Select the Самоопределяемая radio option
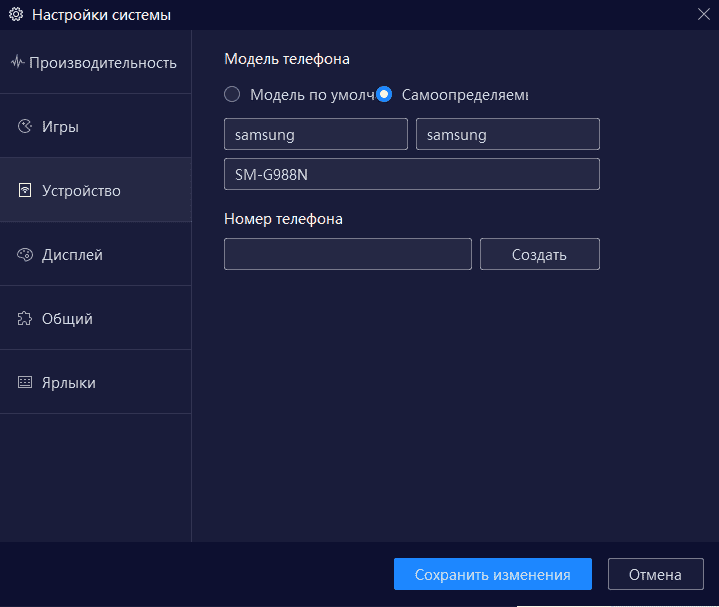 pyautogui.click(x=384, y=94)
